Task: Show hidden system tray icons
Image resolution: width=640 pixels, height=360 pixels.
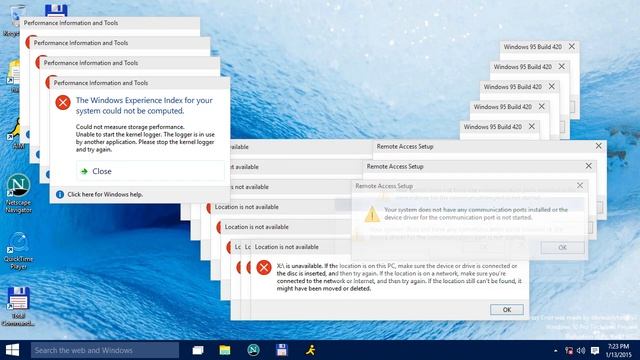Action: (556, 351)
